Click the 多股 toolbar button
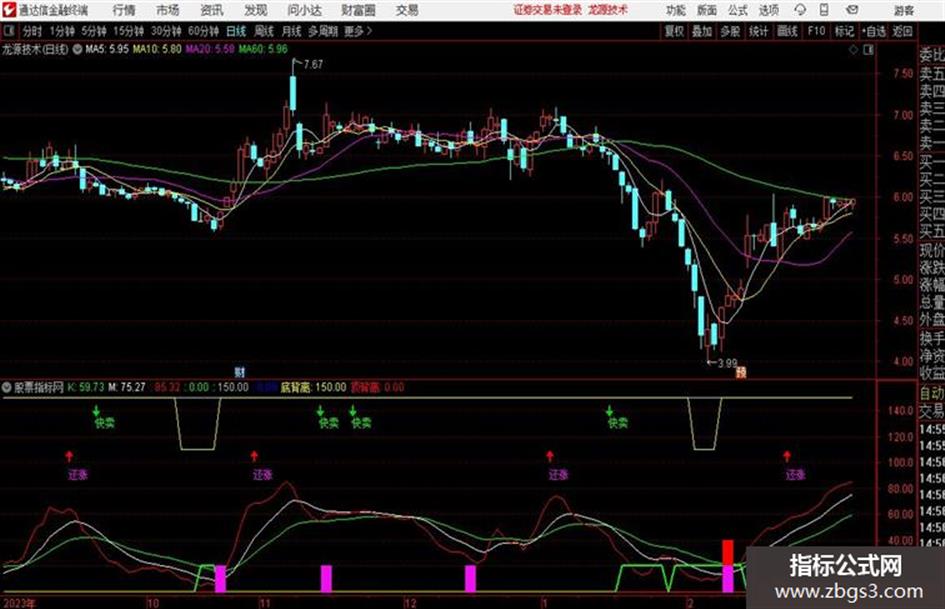The width and height of the screenshot is (945, 609). tap(730, 31)
